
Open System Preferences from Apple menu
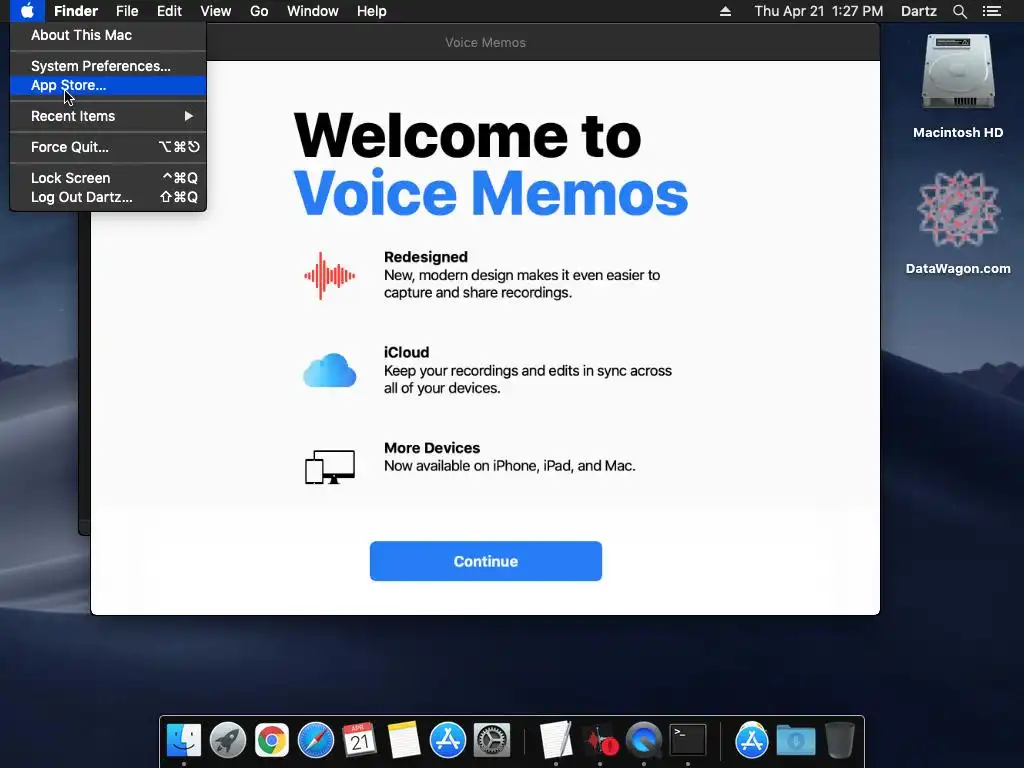click(108, 66)
